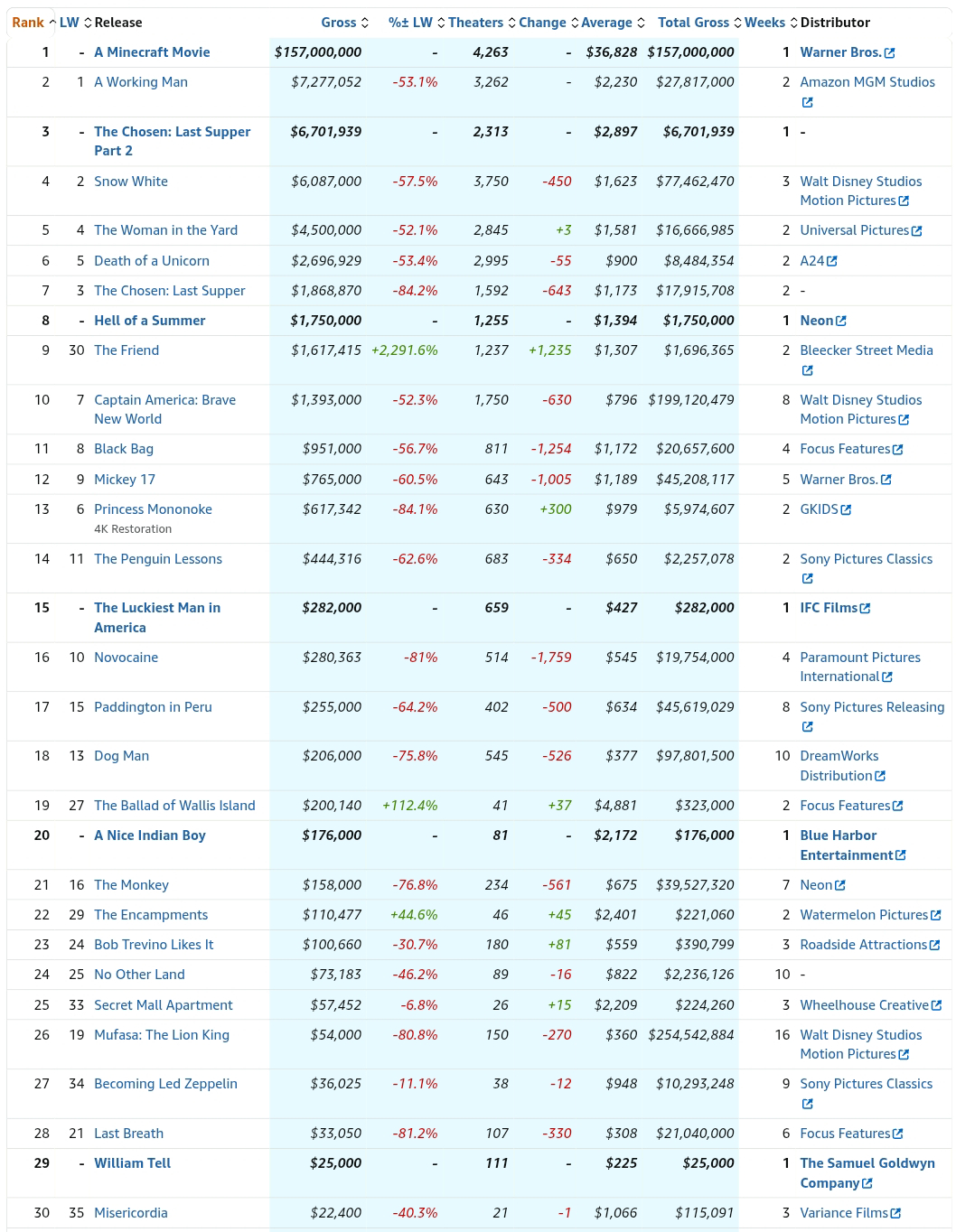The width and height of the screenshot is (956, 1232).
Task: Open Death of a Unicorn link
Action: (152, 261)
